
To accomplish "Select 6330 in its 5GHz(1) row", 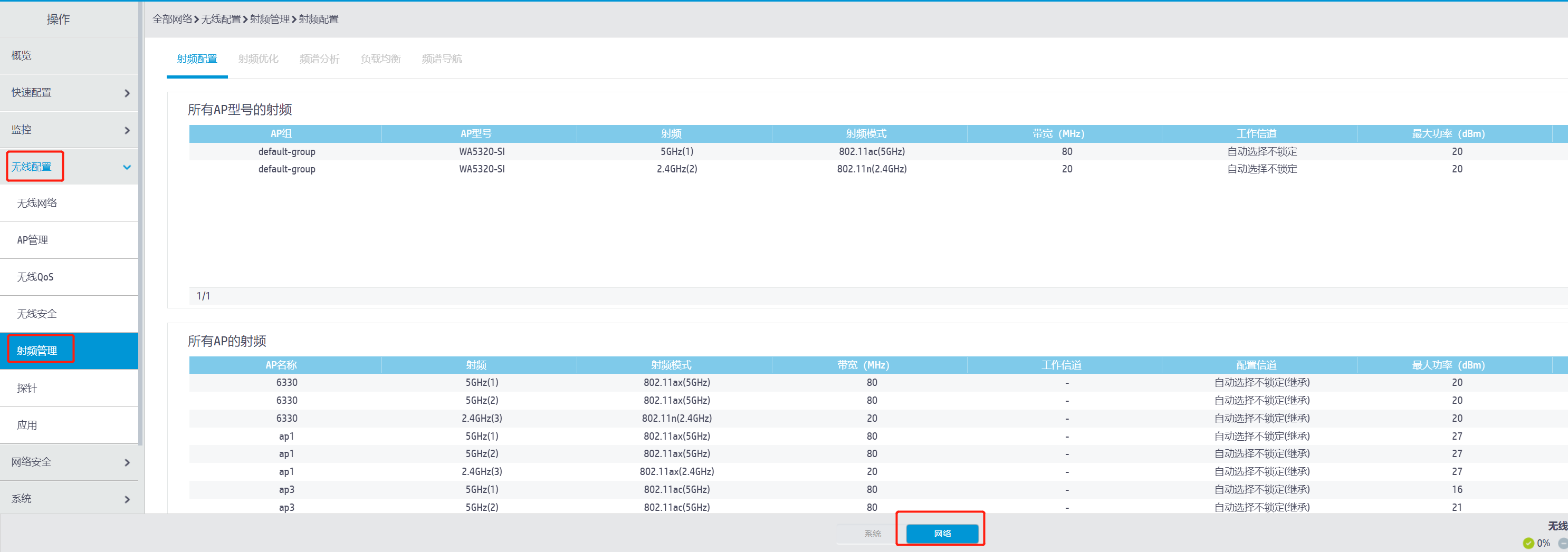I will point(286,383).
